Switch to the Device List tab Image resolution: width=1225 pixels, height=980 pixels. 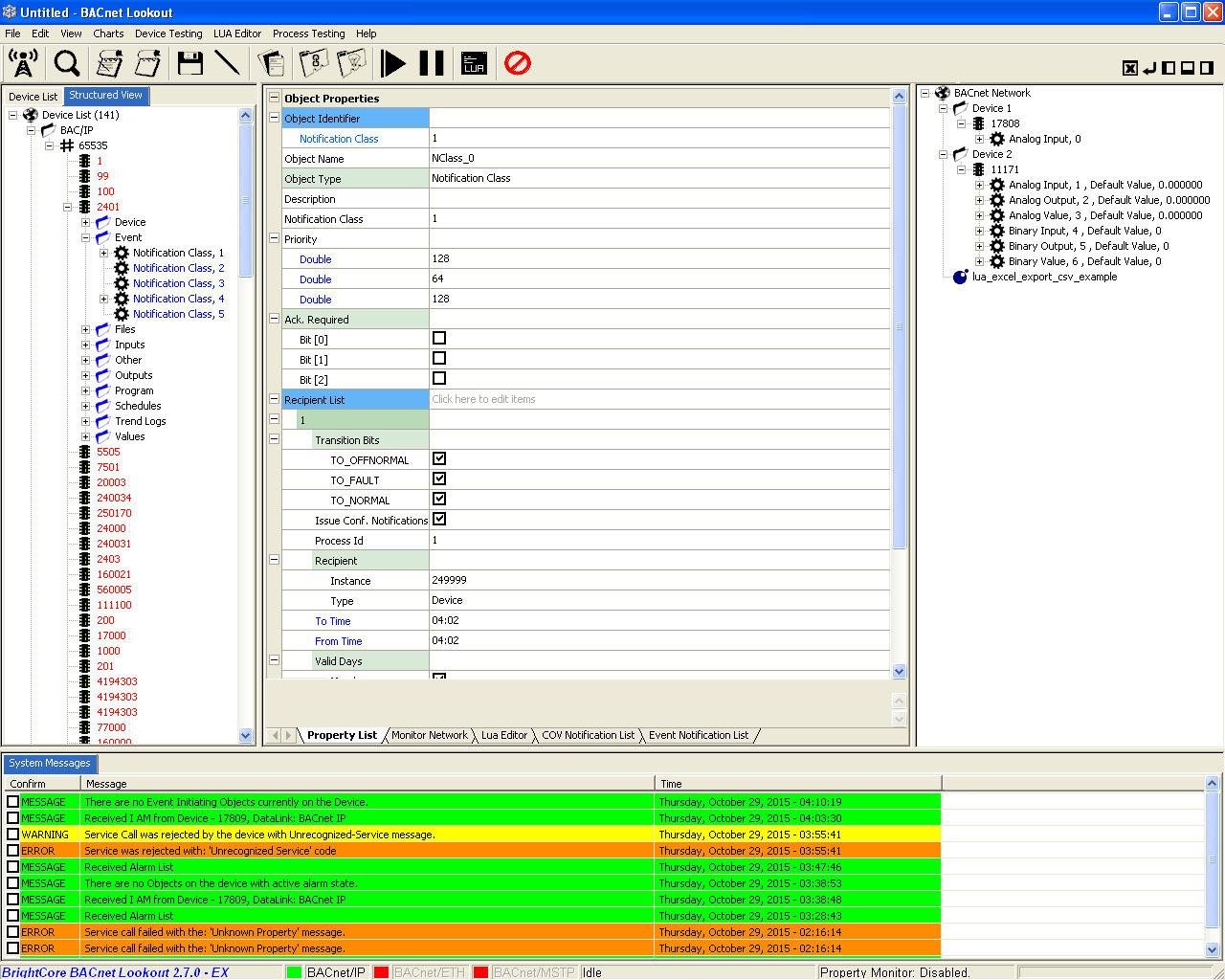point(33,96)
